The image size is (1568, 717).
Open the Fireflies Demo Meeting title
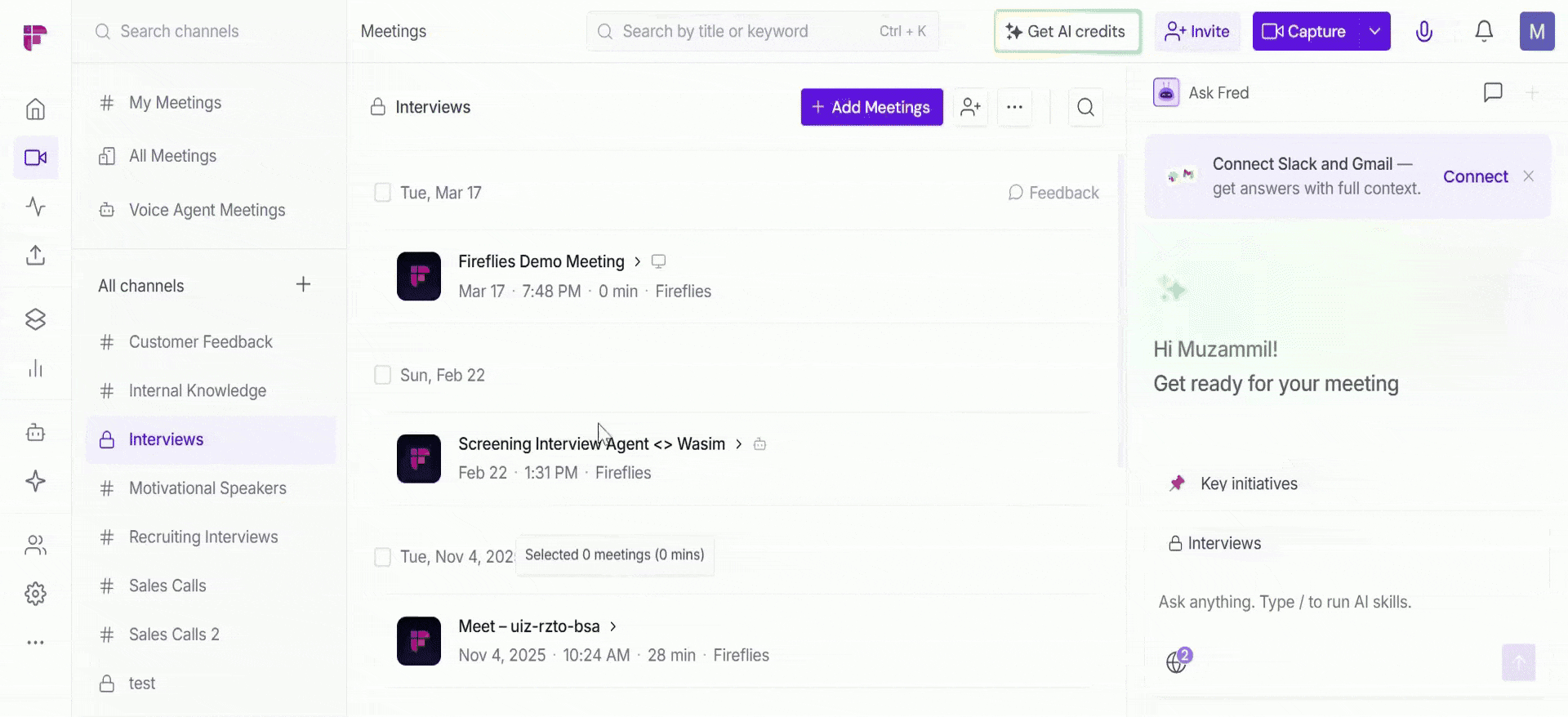click(x=541, y=261)
